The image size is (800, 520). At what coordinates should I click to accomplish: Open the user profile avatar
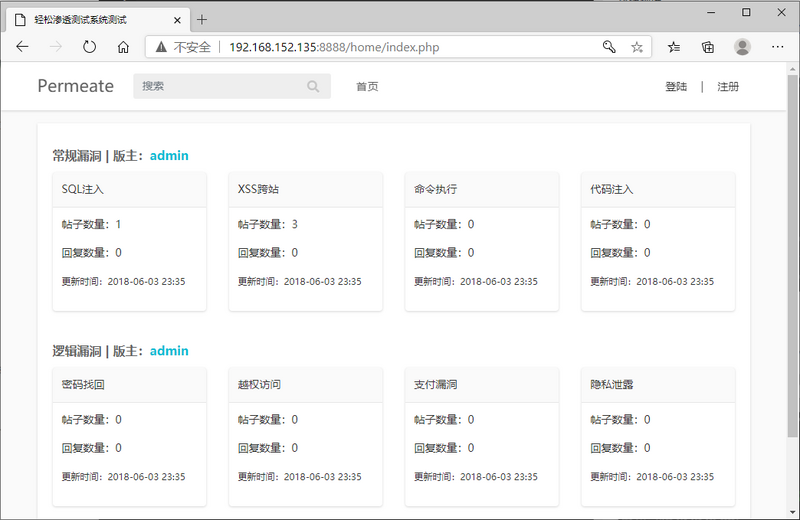point(742,47)
